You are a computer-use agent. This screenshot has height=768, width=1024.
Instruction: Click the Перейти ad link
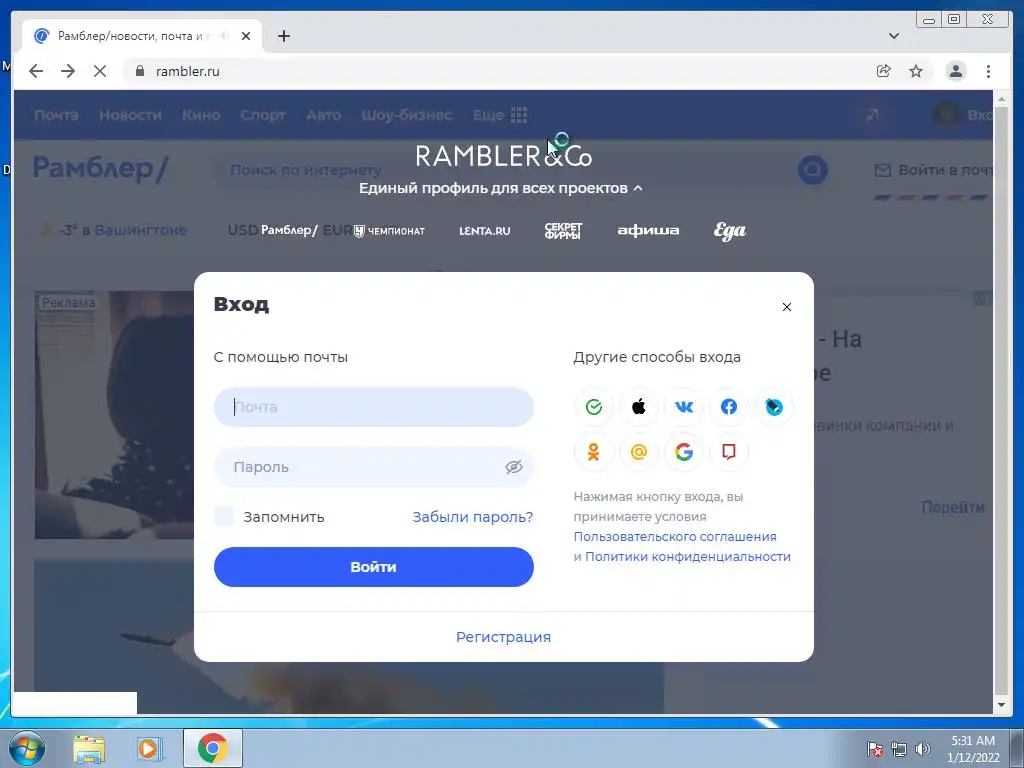pos(953,507)
